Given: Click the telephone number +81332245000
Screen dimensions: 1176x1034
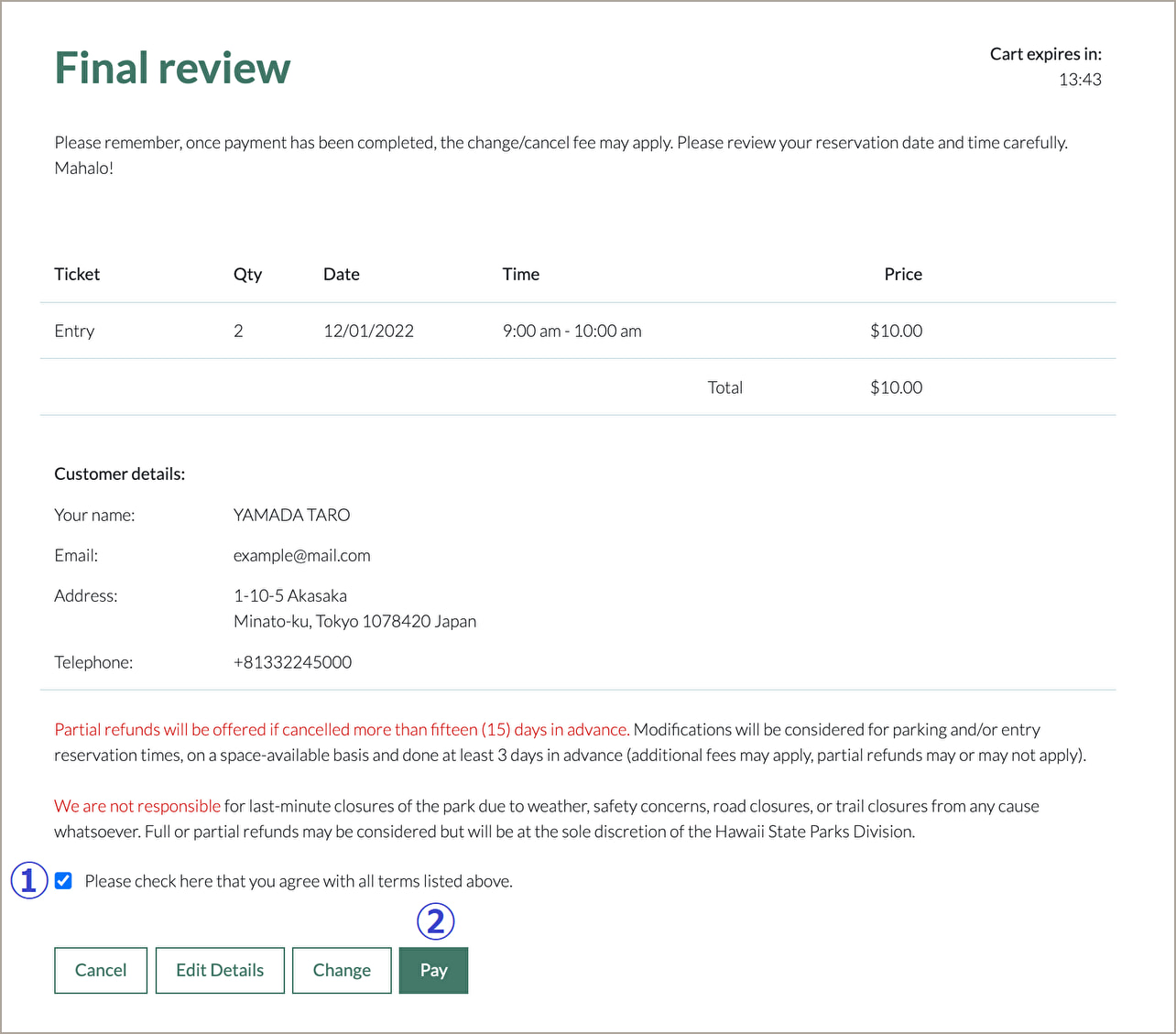Looking at the screenshot, I should click(292, 662).
